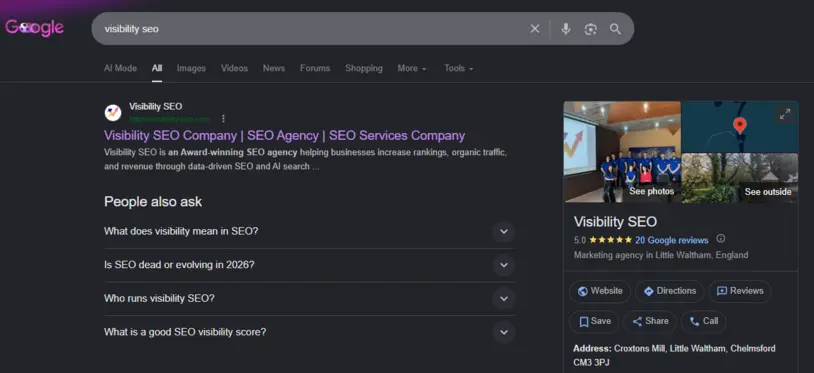
Task: Expand 'Is SEO dead or evolving in 2026?'
Action: coord(309,265)
